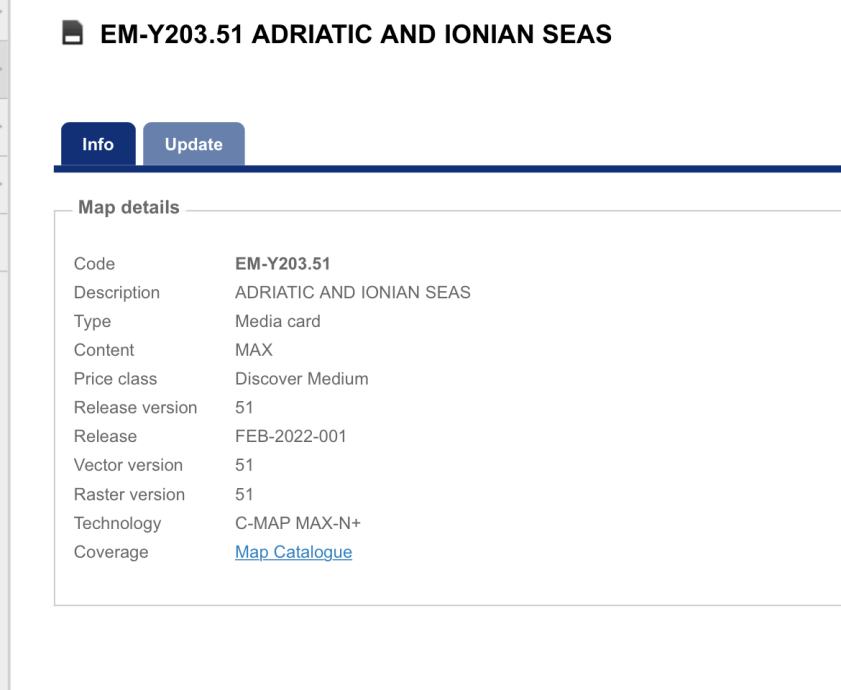Click the bold EM-Y203.51 code value
This screenshot has width=841, height=690.
(x=282, y=264)
